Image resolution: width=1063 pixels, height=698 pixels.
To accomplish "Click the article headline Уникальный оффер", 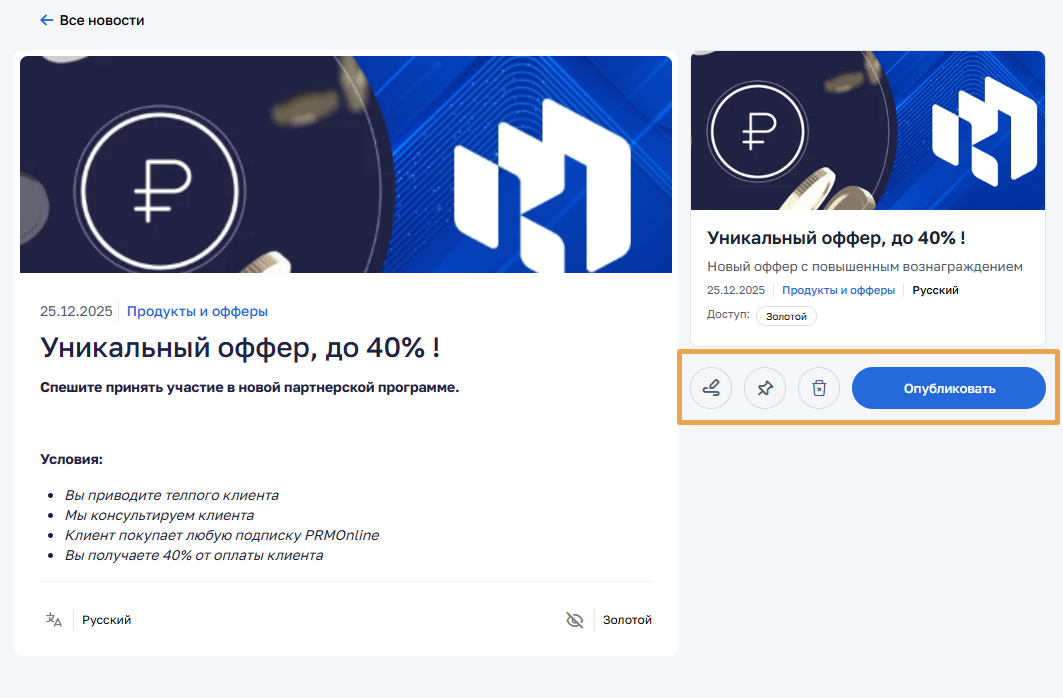I will pyautogui.click(x=240, y=348).
